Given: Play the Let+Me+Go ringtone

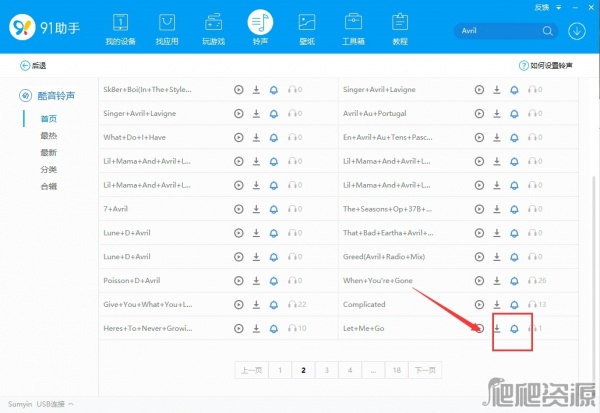Looking at the screenshot, I should (x=479, y=328).
